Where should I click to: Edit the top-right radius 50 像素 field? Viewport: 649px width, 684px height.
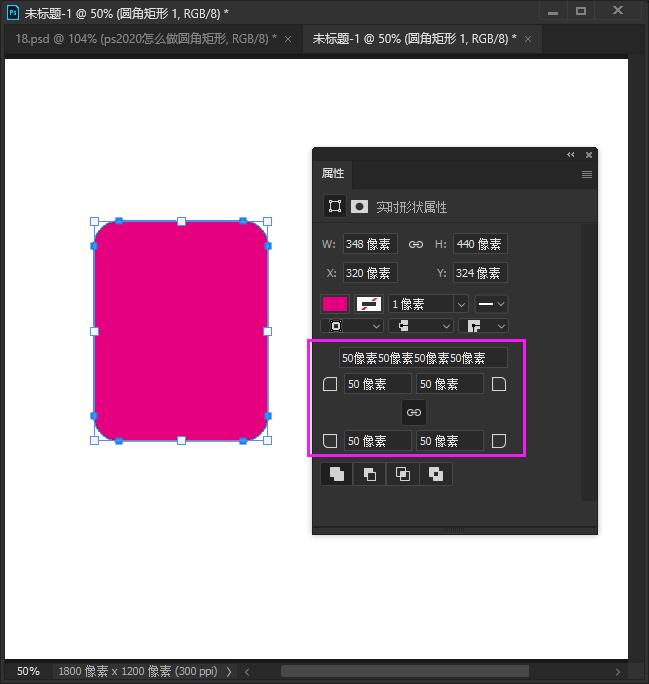(450, 384)
